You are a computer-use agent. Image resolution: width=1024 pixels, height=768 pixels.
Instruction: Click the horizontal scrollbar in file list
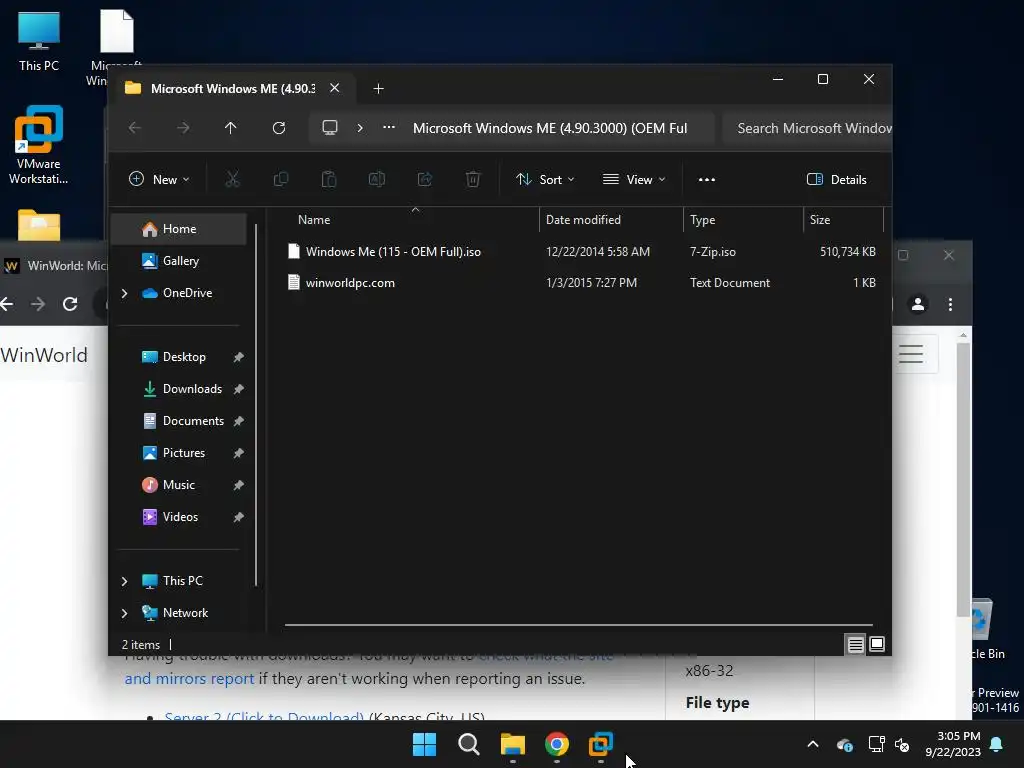[579, 625]
